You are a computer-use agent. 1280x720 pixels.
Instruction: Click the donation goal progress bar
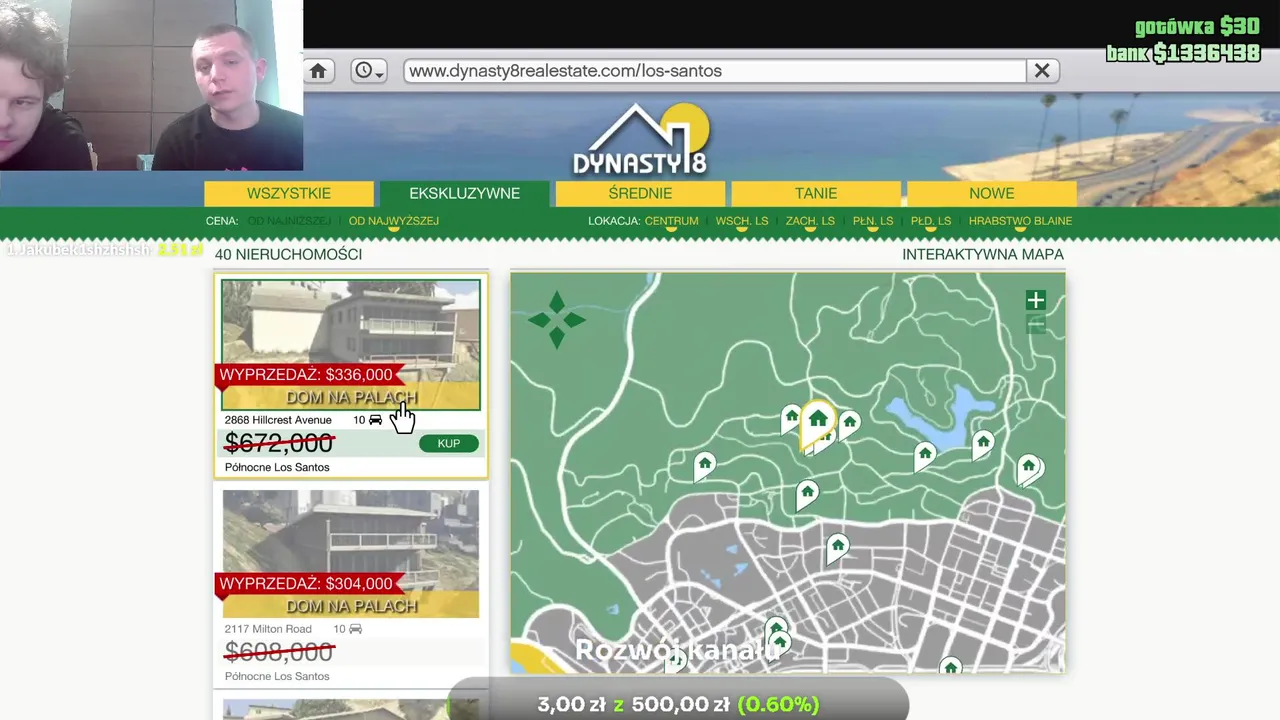click(678, 703)
